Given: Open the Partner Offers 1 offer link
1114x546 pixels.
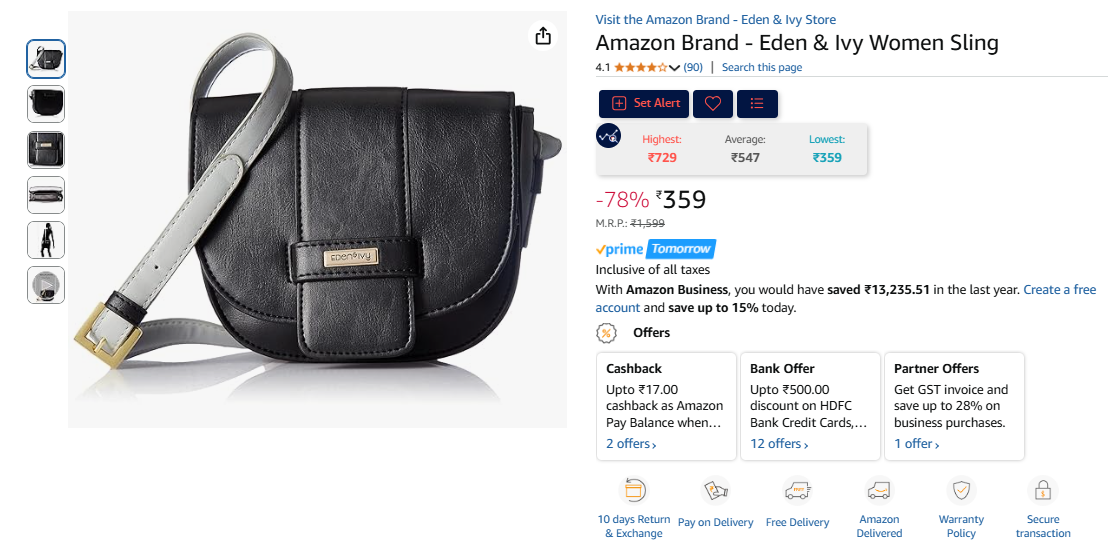Looking at the screenshot, I should [916, 444].
